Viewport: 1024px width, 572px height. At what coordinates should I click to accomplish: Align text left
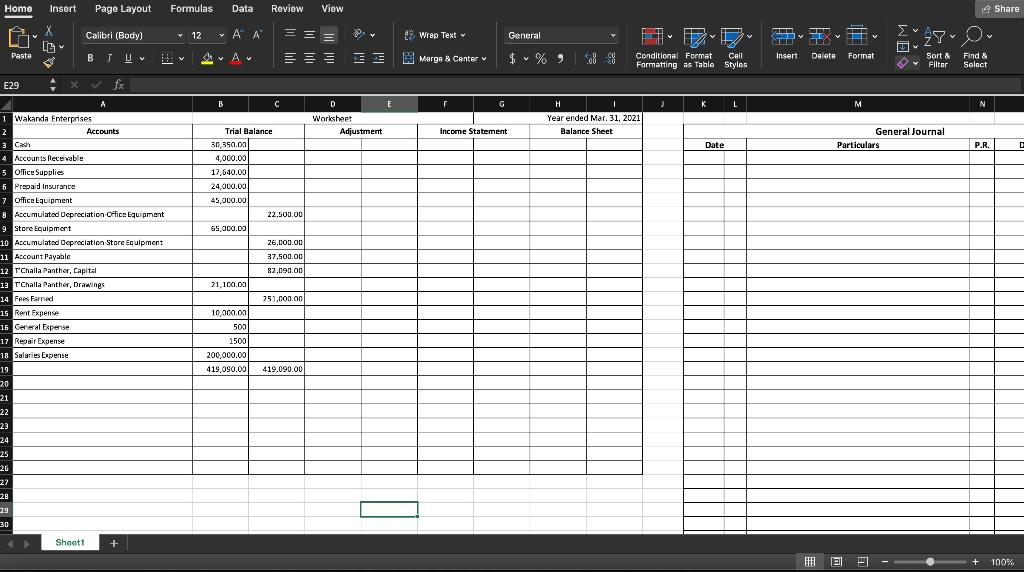(x=290, y=58)
